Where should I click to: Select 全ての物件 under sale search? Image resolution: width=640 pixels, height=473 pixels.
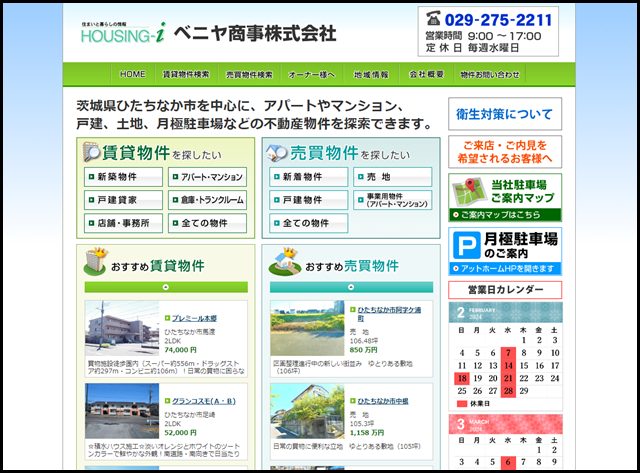click(309, 223)
